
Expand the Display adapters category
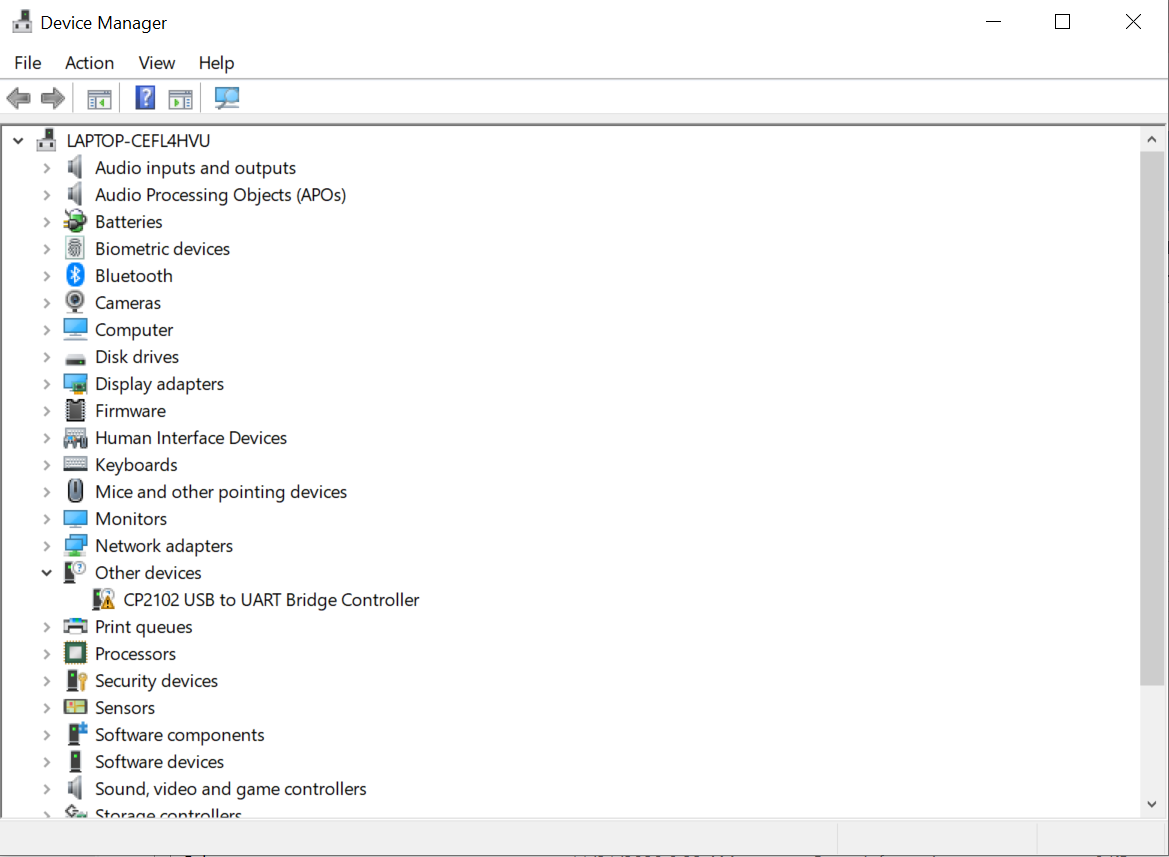[46, 384]
